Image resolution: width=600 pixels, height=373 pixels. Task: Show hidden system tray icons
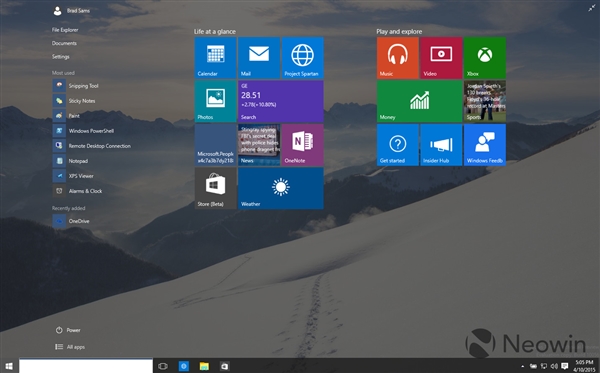coord(523,366)
